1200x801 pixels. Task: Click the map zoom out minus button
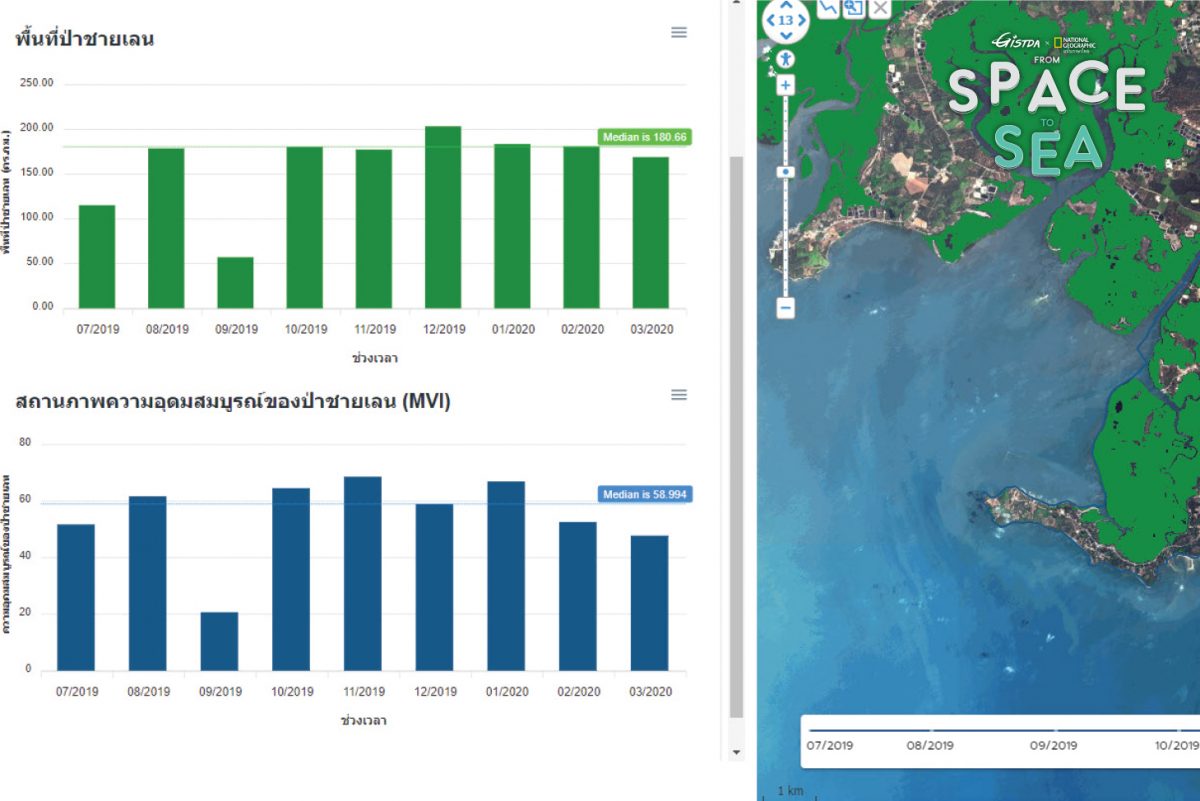coord(786,308)
